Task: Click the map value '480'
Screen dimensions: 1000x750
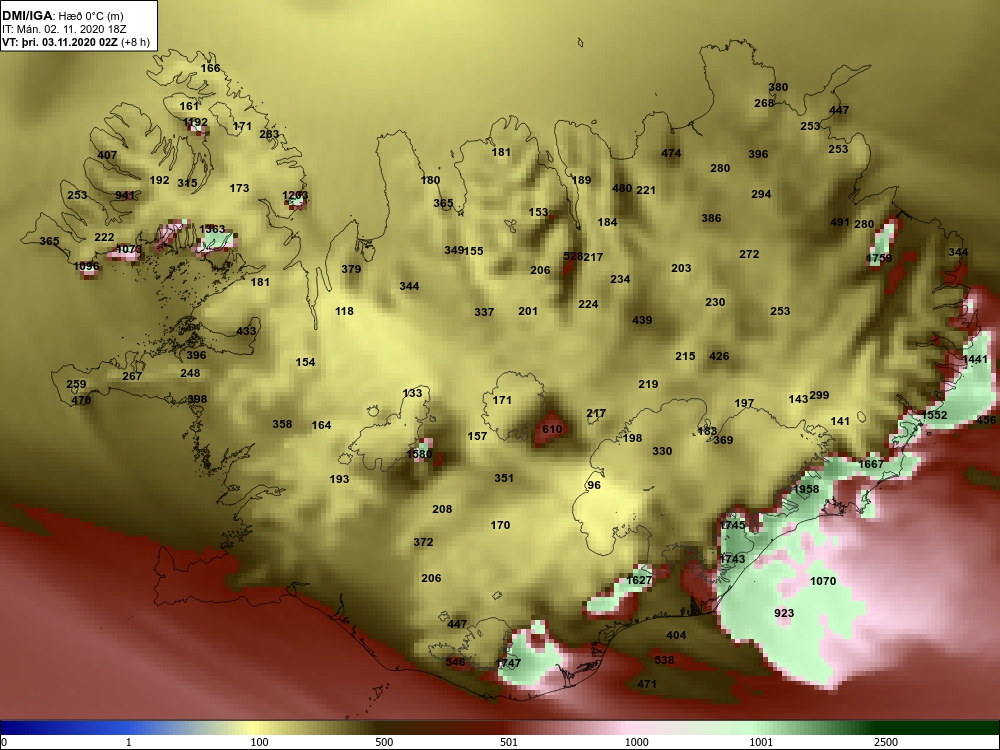Action: pos(622,188)
